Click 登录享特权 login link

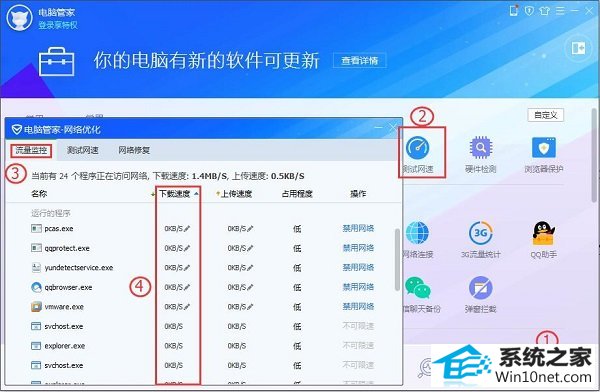tap(58, 25)
